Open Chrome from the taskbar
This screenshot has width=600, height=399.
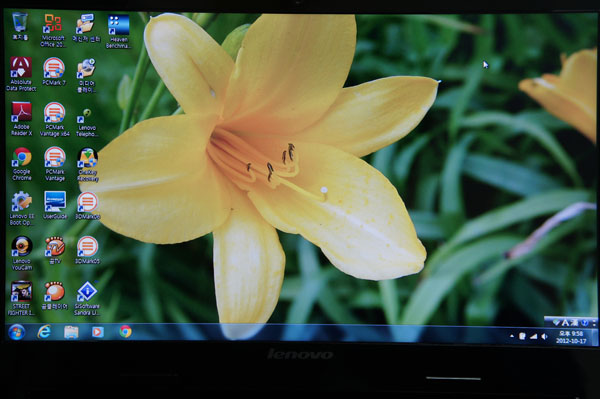tap(125, 331)
